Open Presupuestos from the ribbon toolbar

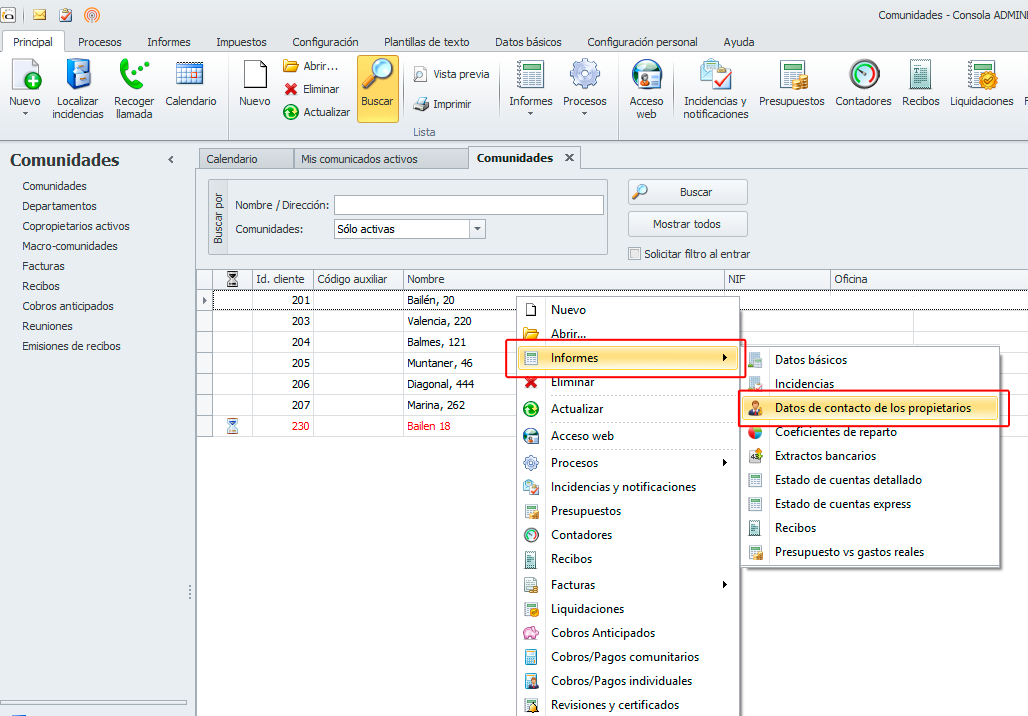[792, 76]
